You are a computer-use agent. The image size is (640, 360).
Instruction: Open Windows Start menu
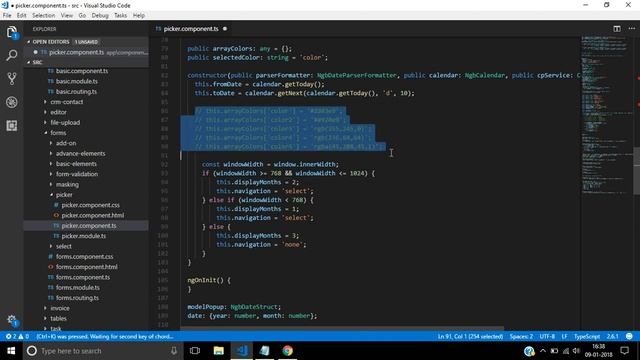(x=11, y=351)
